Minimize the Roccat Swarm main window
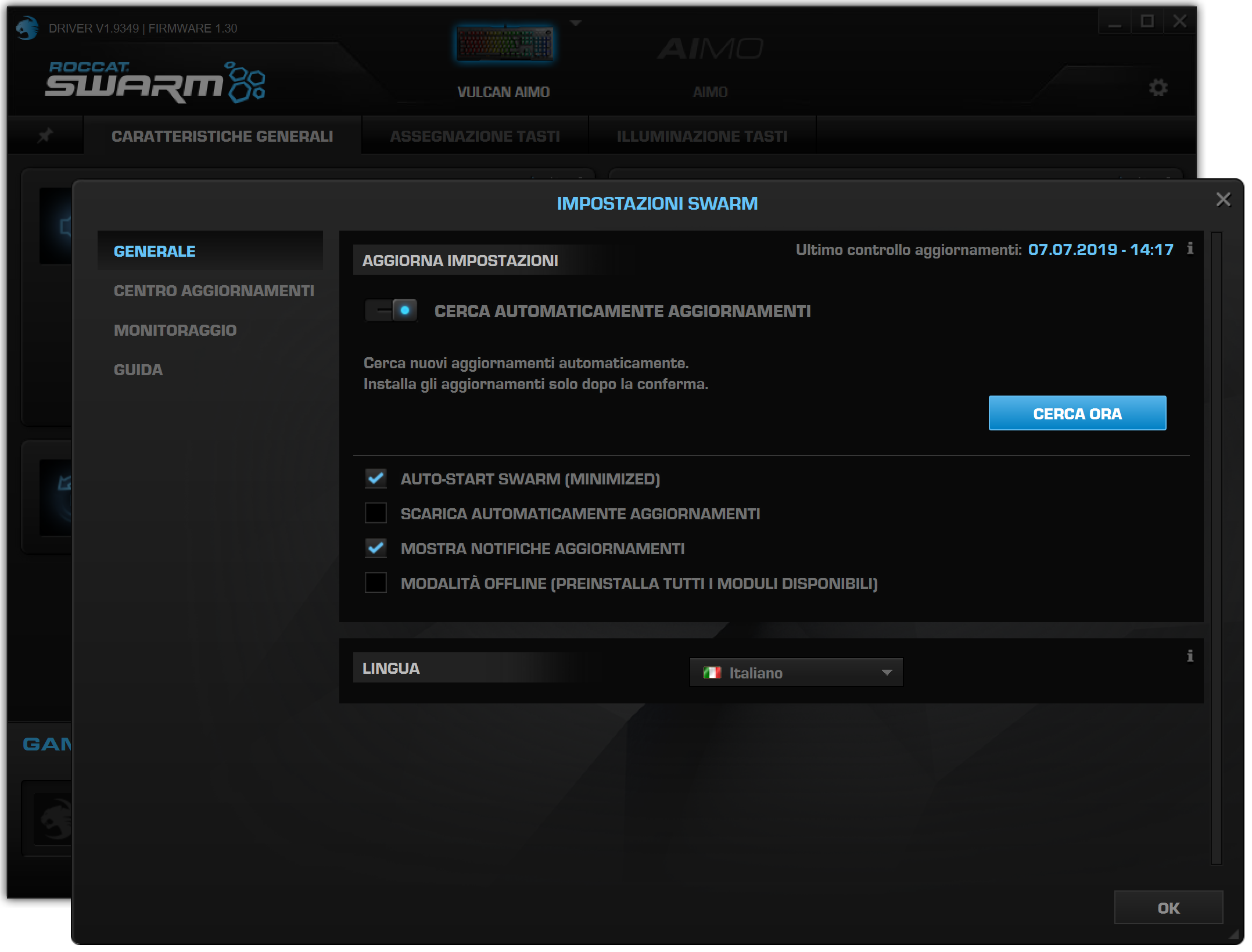Viewport: 1252px width, 952px height. point(1114,22)
